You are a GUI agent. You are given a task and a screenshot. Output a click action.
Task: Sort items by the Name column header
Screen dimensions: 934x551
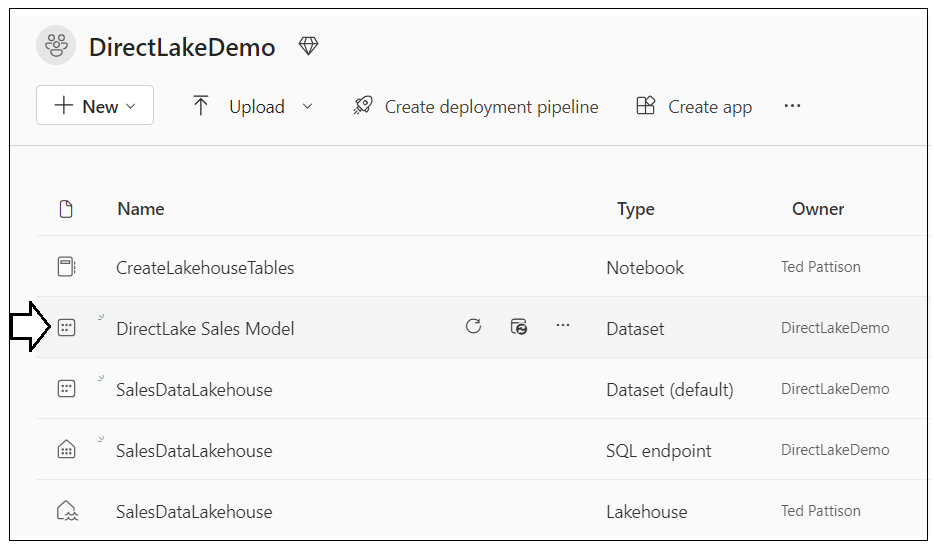141,209
